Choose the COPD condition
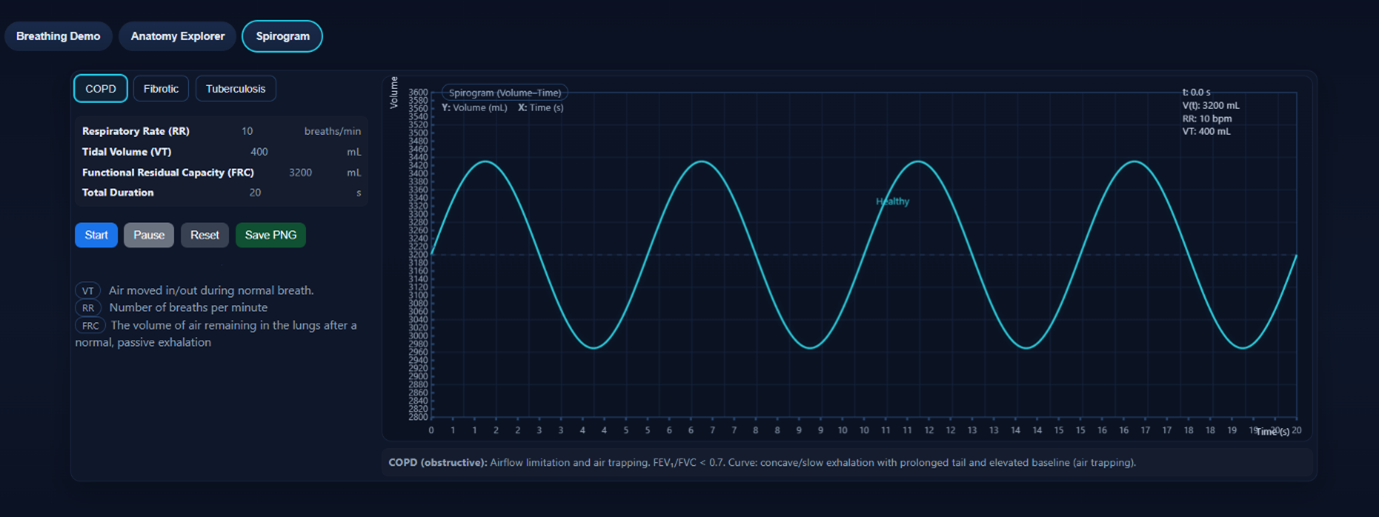Image resolution: width=1379 pixels, height=517 pixels. [100, 89]
